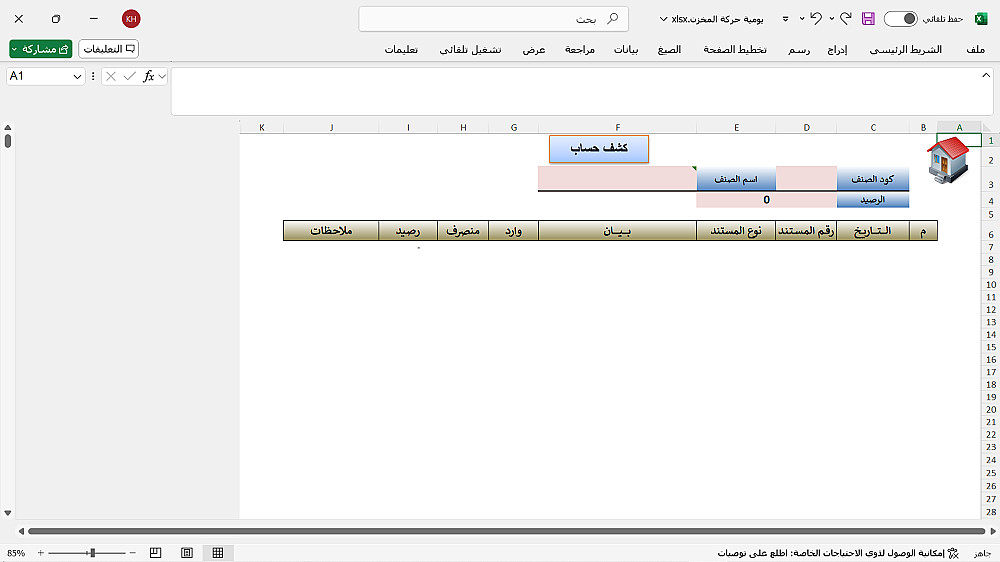This screenshot has height=562, width=1000.
Task: Click the الرصيد label cell
Action: coord(872,200)
